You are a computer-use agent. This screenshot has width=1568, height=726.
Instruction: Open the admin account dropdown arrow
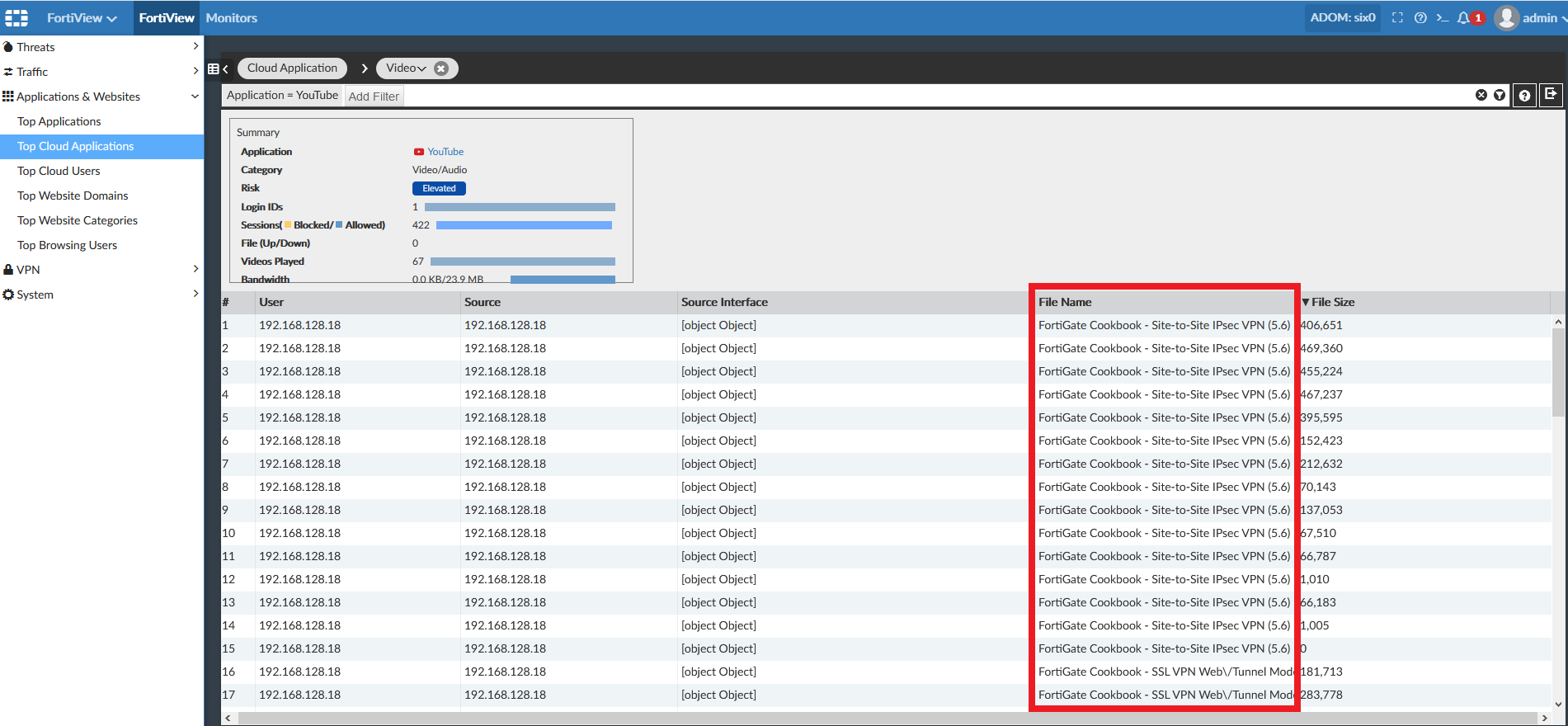tap(1563, 18)
